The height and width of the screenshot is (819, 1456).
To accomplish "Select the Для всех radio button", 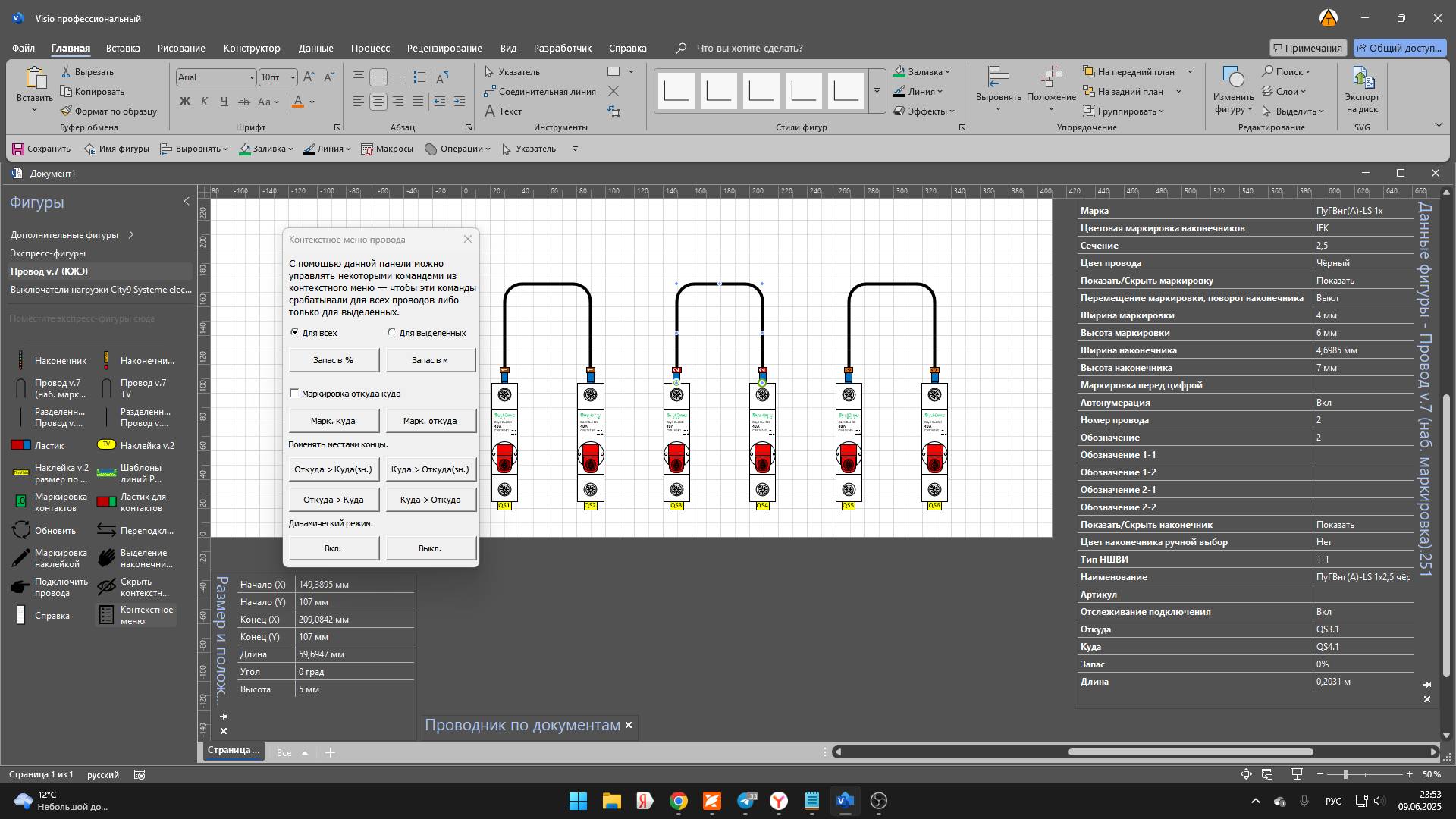I will [x=295, y=332].
